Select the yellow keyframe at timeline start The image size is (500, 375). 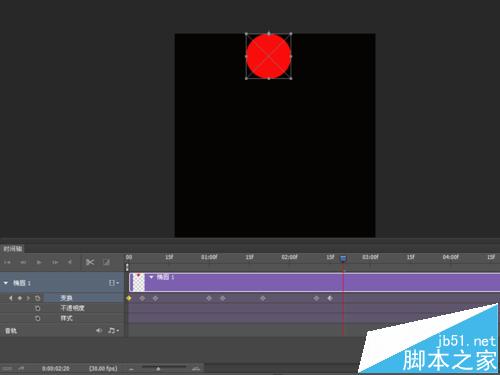point(129,298)
